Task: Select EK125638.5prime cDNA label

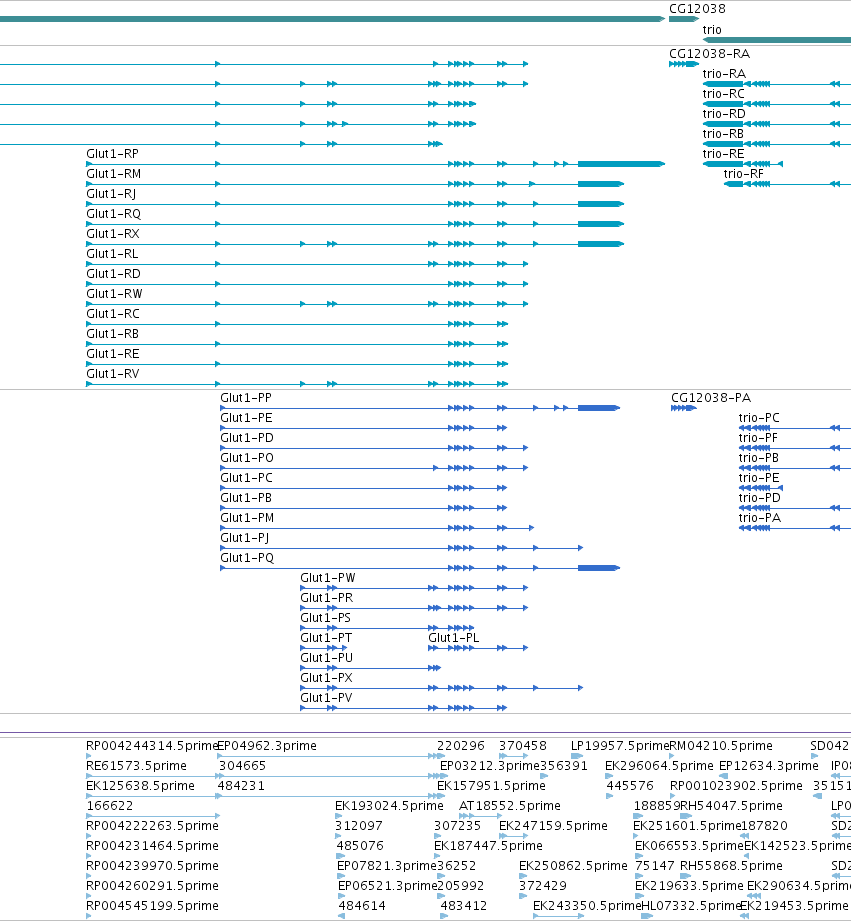Action: [140, 785]
